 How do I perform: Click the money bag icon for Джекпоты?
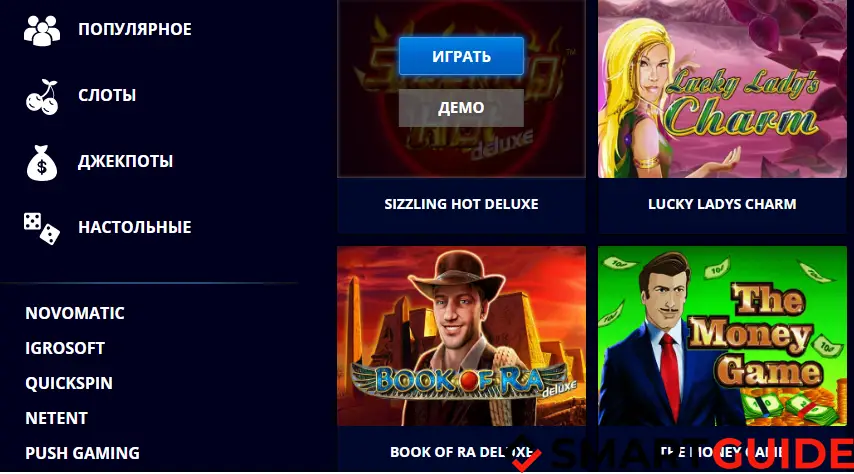(x=42, y=163)
